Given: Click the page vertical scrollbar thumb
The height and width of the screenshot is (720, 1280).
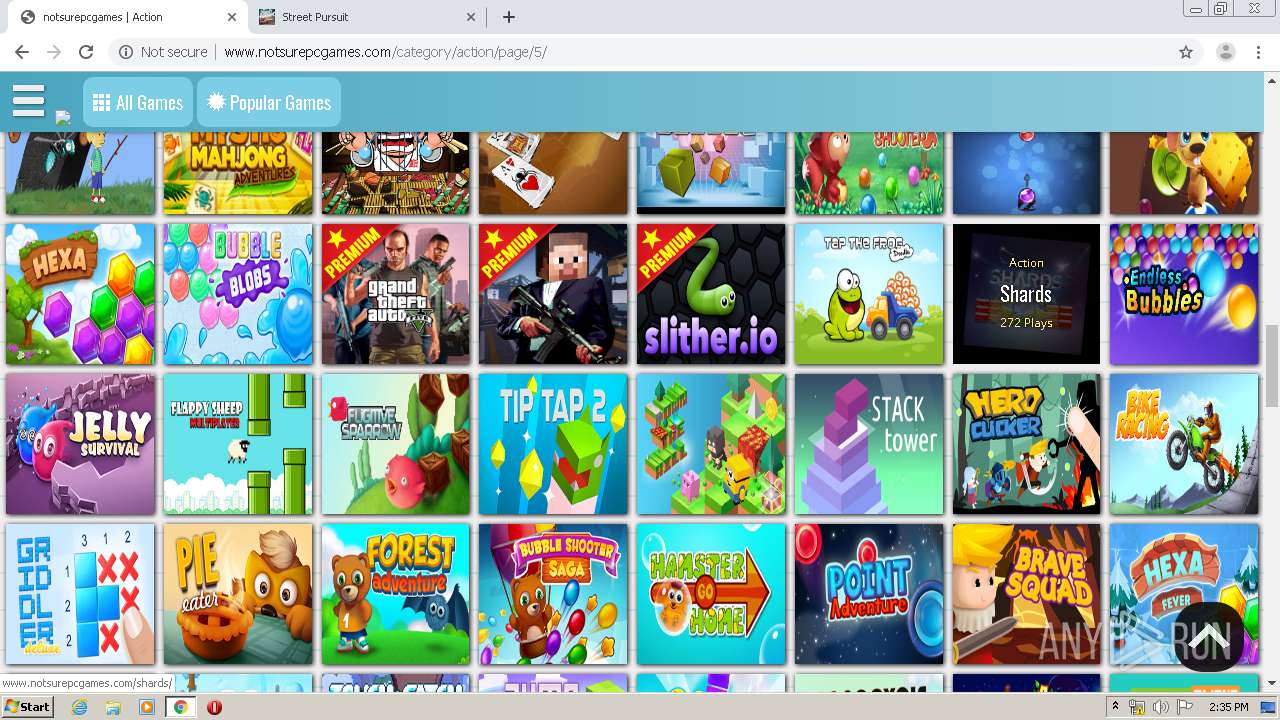Looking at the screenshot, I should coord(1272,365).
